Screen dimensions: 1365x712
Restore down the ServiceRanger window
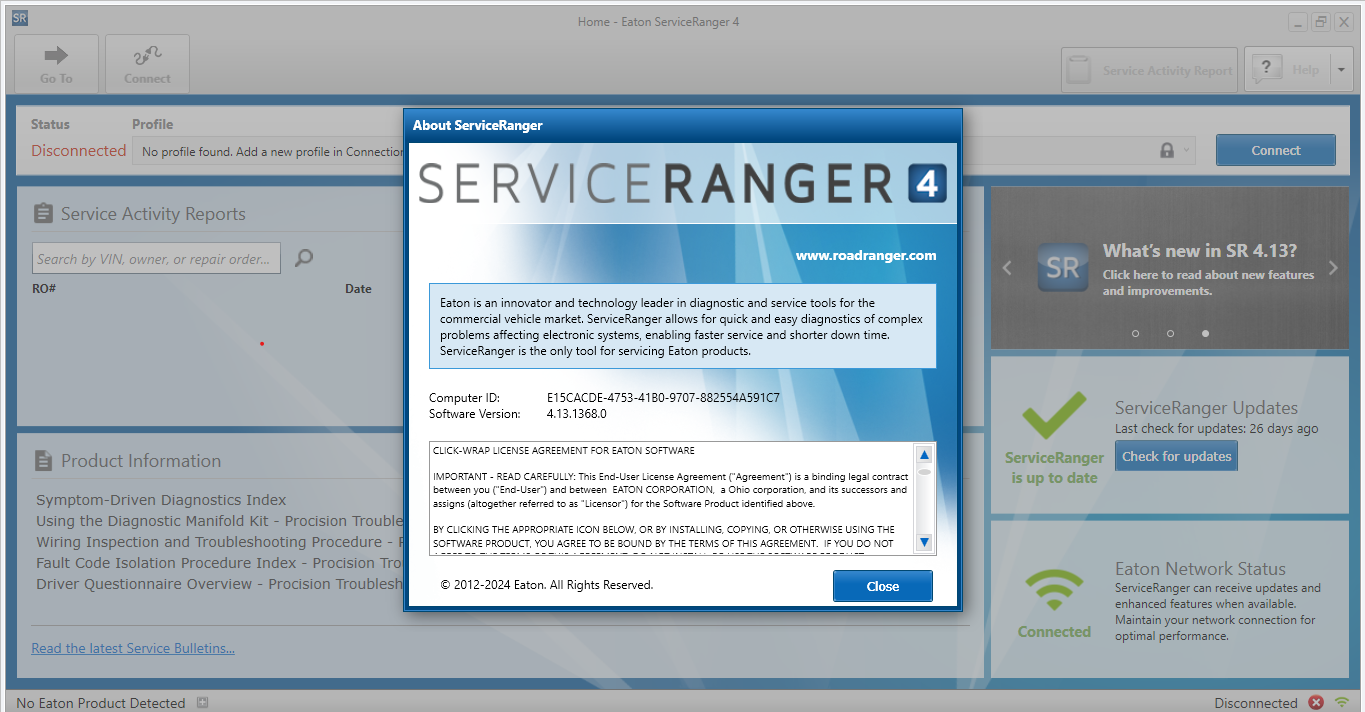click(x=1321, y=21)
